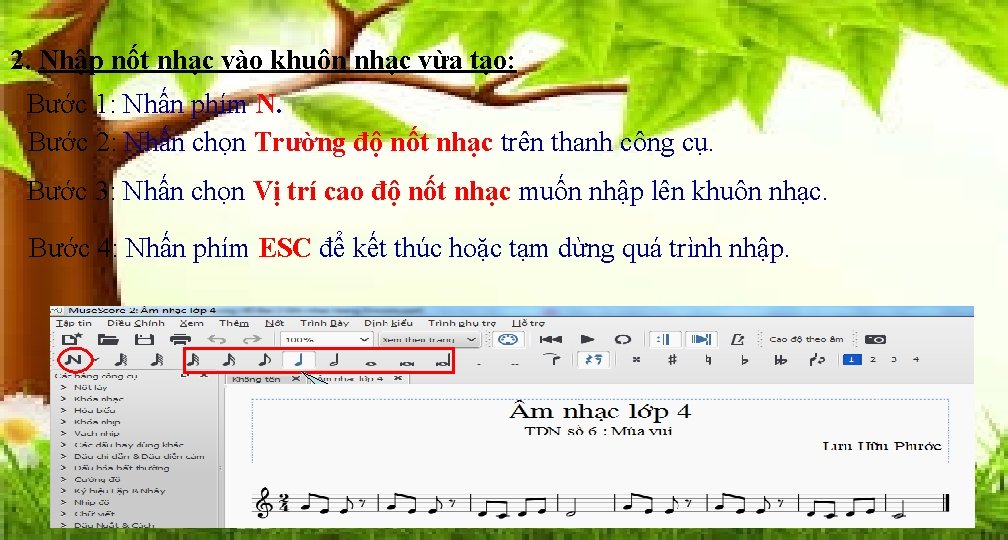
Task: Switch to the Không tên tab
Action: click(256, 379)
